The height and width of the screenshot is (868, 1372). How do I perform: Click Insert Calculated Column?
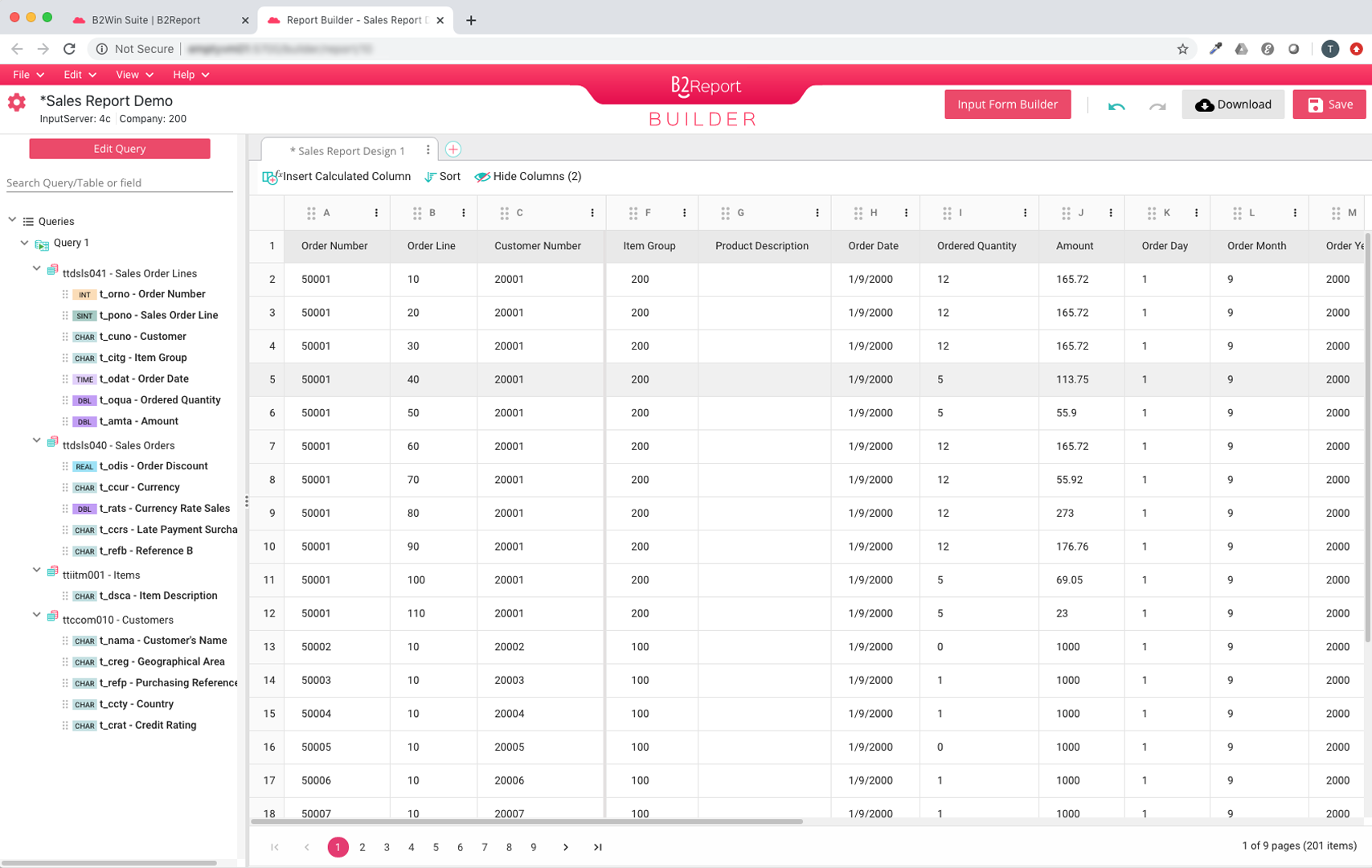coord(337,177)
